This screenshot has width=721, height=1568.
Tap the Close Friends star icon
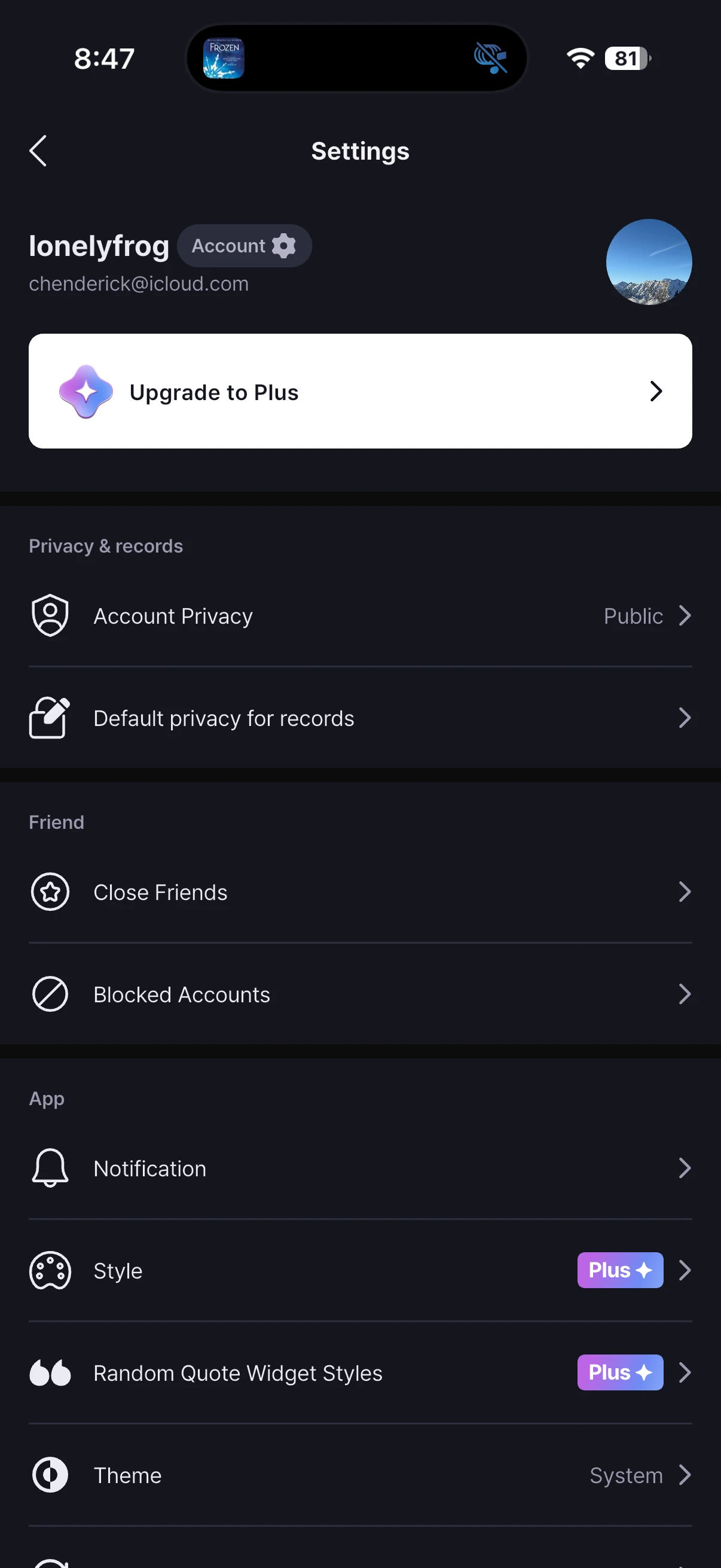click(50, 892)
